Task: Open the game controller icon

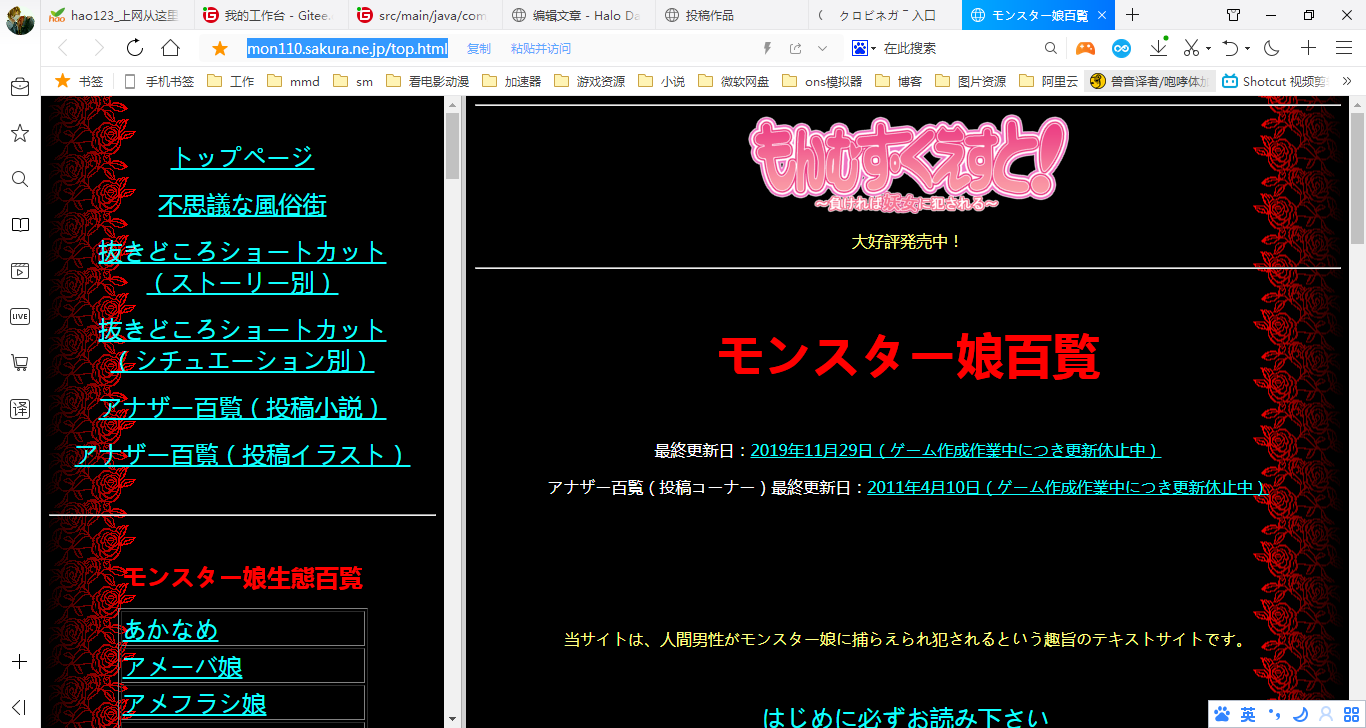Action: [x=1085, y=48]
